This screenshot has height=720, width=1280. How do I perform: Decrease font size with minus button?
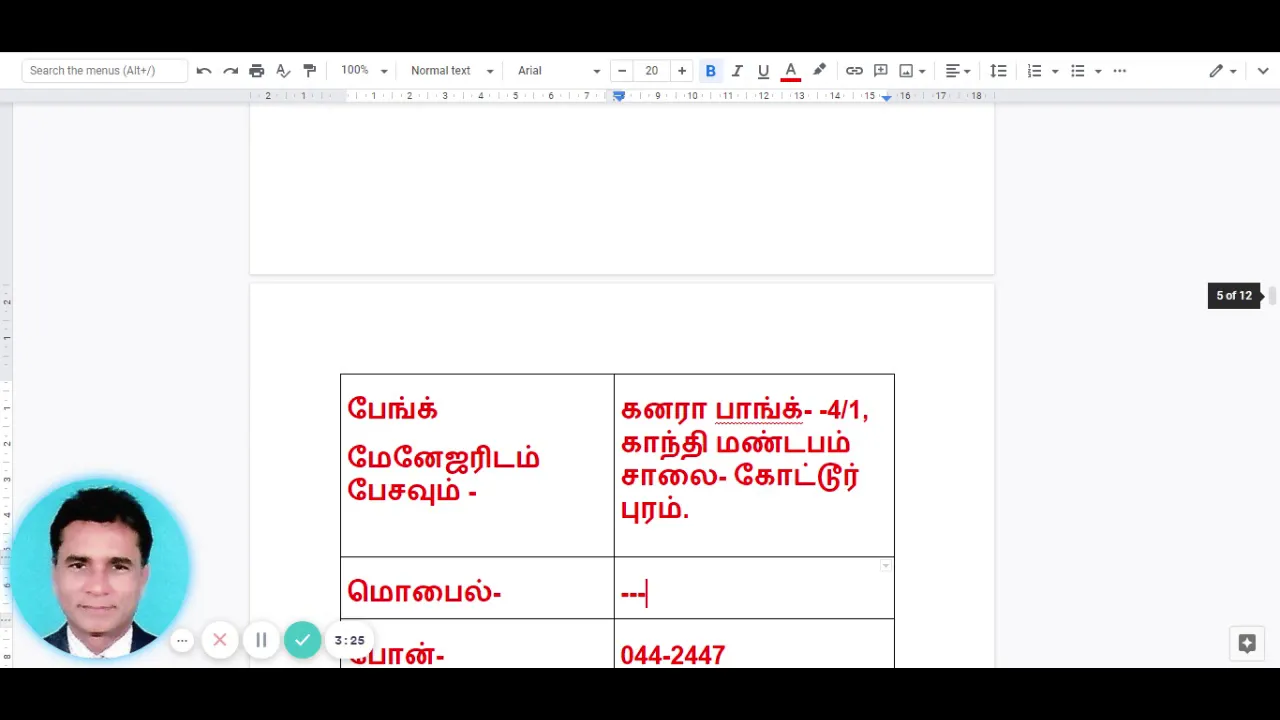[x=622, y=71]
